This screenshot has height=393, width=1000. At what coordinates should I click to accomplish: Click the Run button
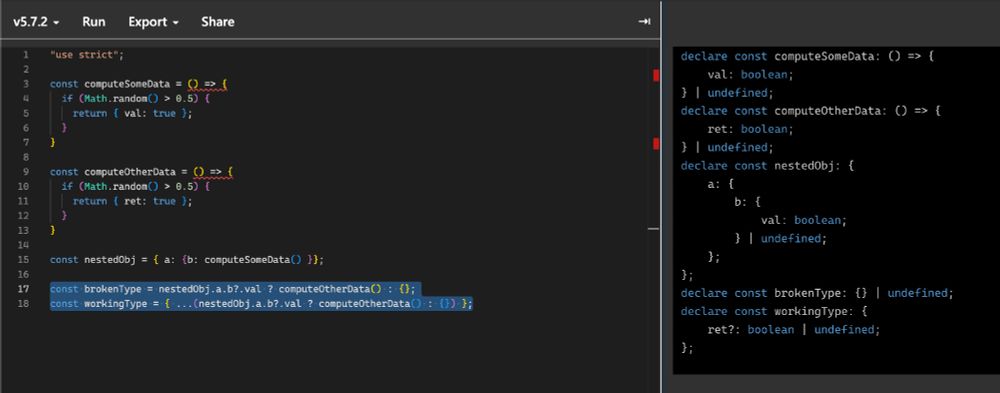94,22
